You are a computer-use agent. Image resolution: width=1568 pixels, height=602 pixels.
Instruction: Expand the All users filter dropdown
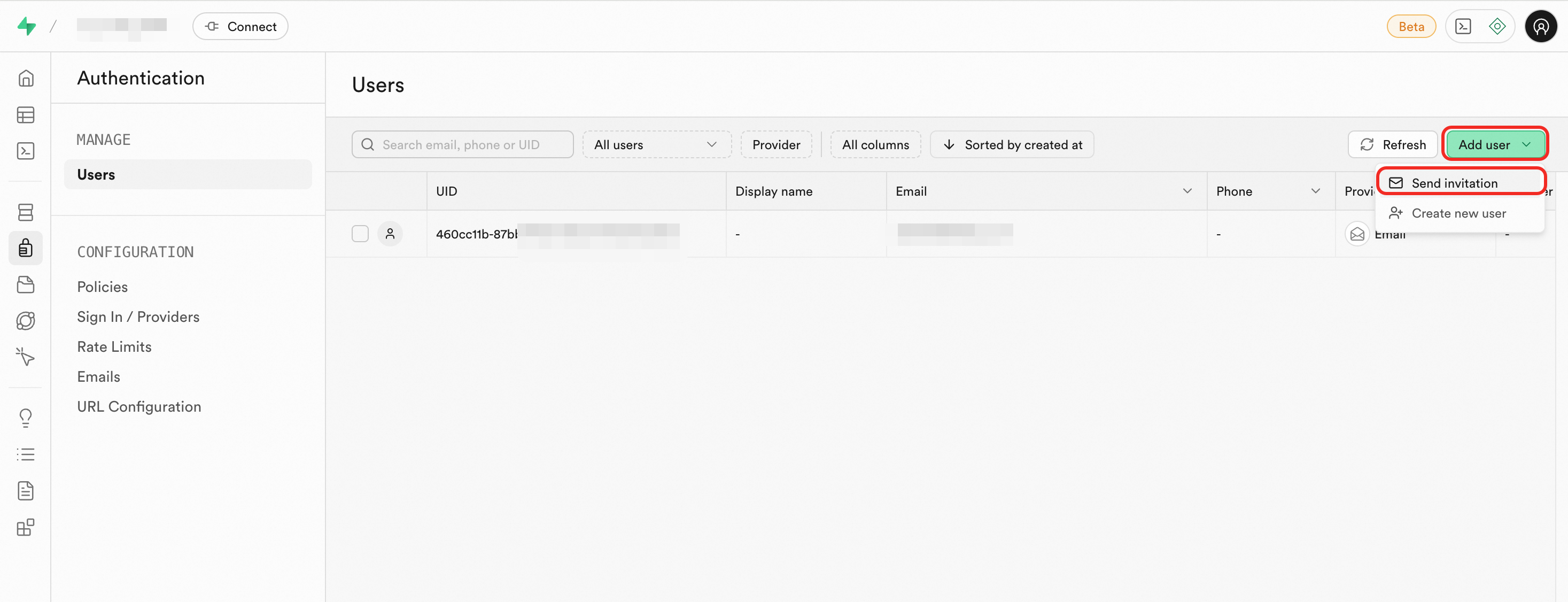coord(656,145)
